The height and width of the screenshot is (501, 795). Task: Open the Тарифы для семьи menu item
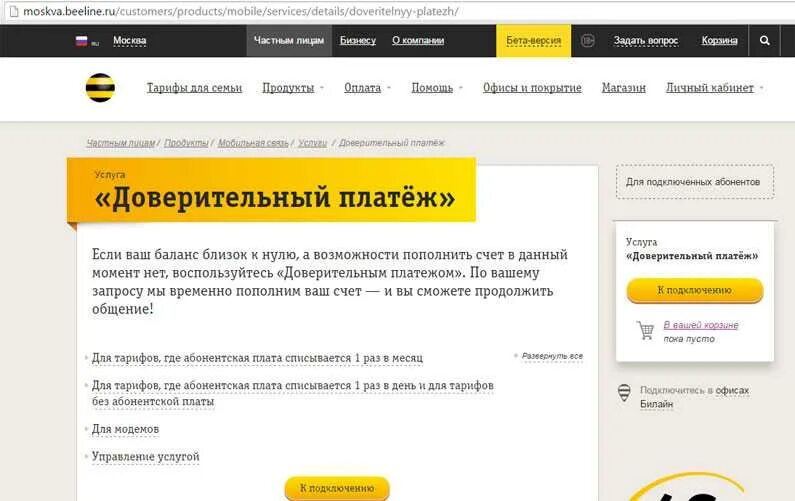(194, 88)
